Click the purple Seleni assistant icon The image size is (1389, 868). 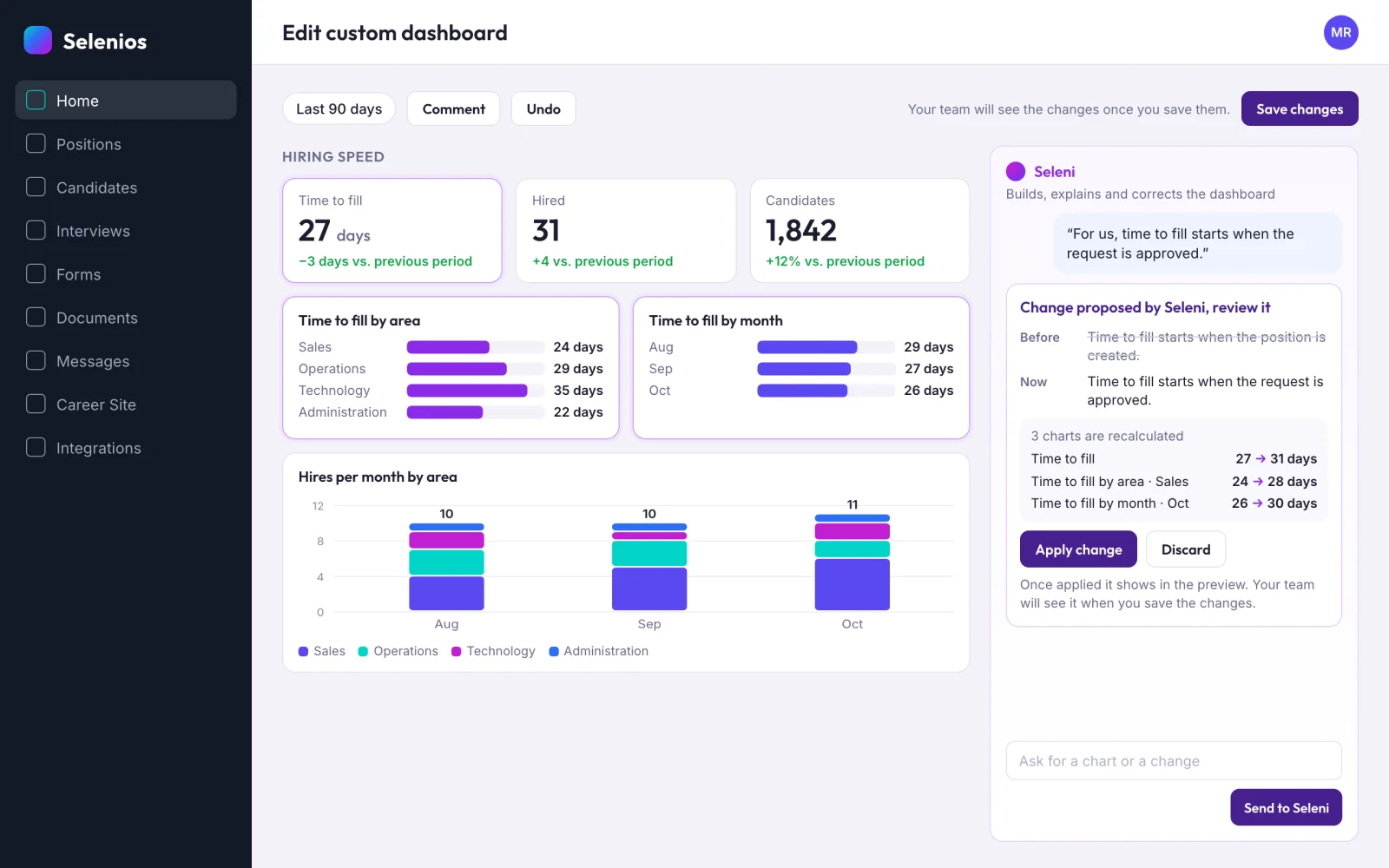tap(1016, 172)
